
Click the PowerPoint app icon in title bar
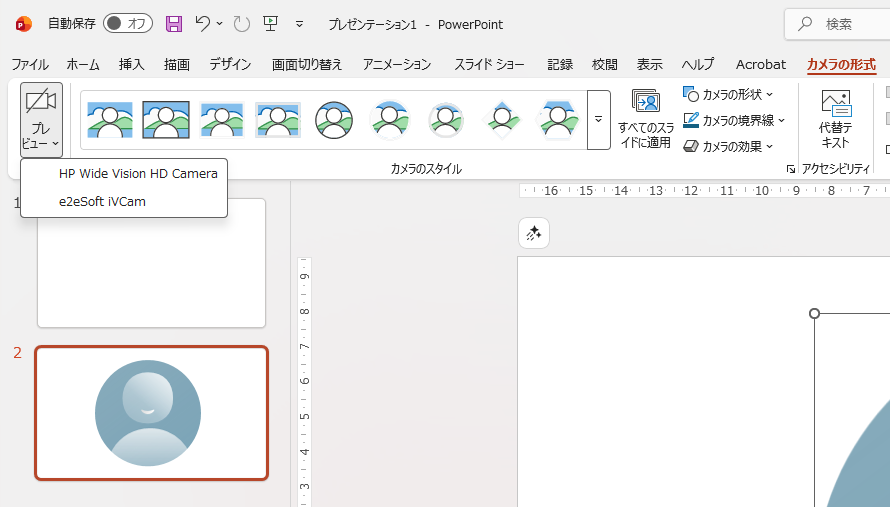[23, 24]
